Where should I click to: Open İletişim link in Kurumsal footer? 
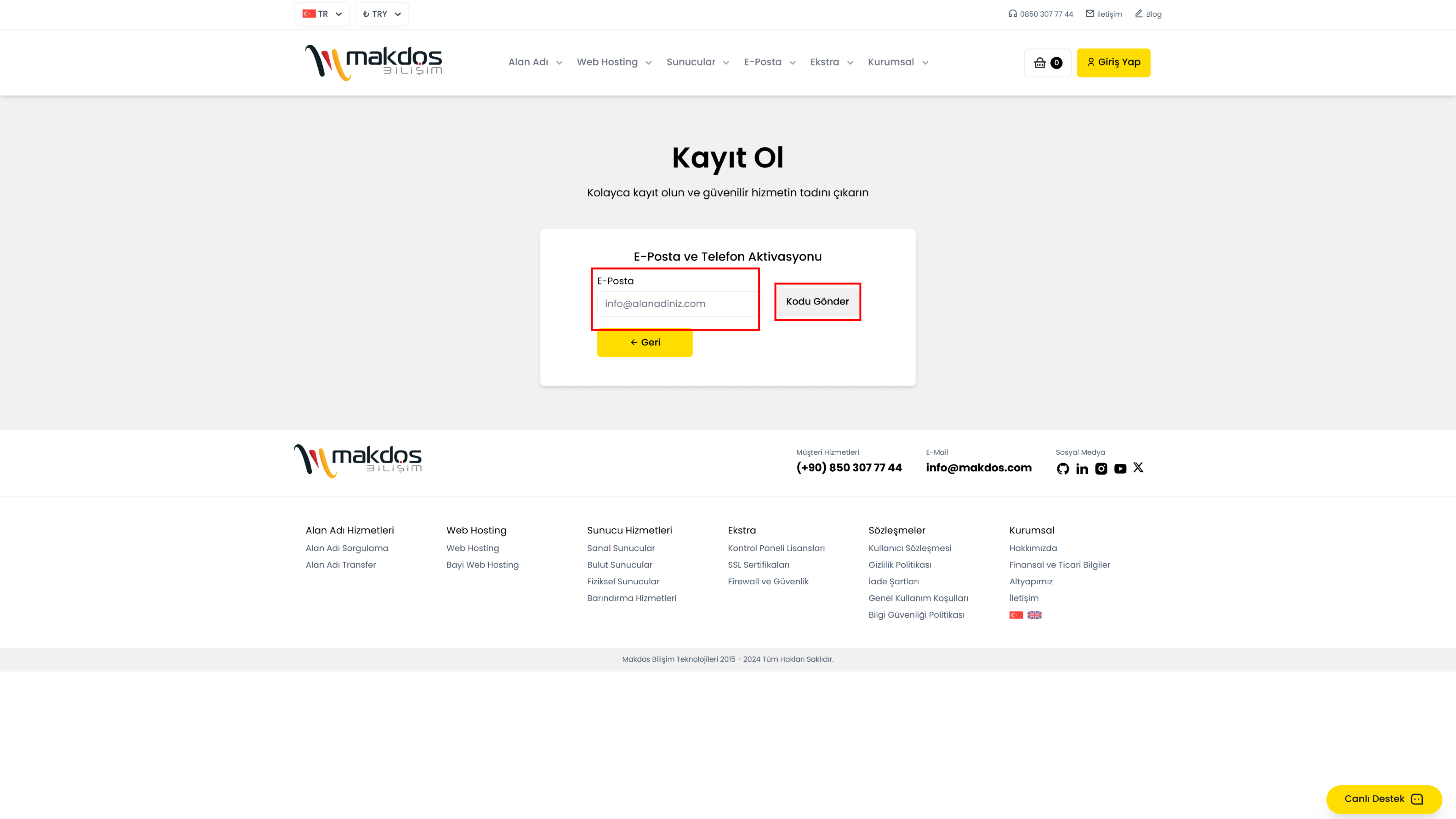pyautogui.click(x=1024, y=599)
